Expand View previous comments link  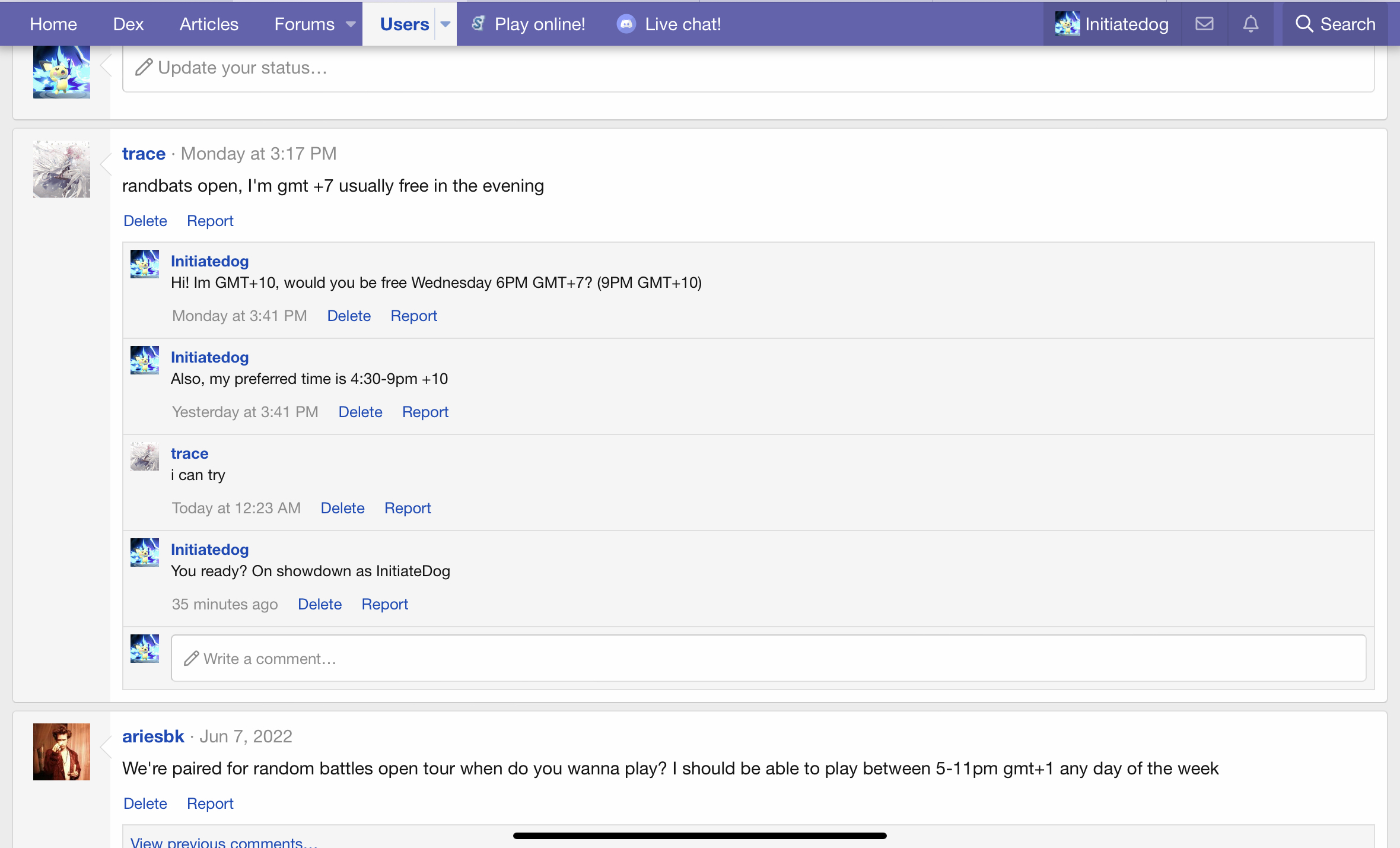click(224, 842)
